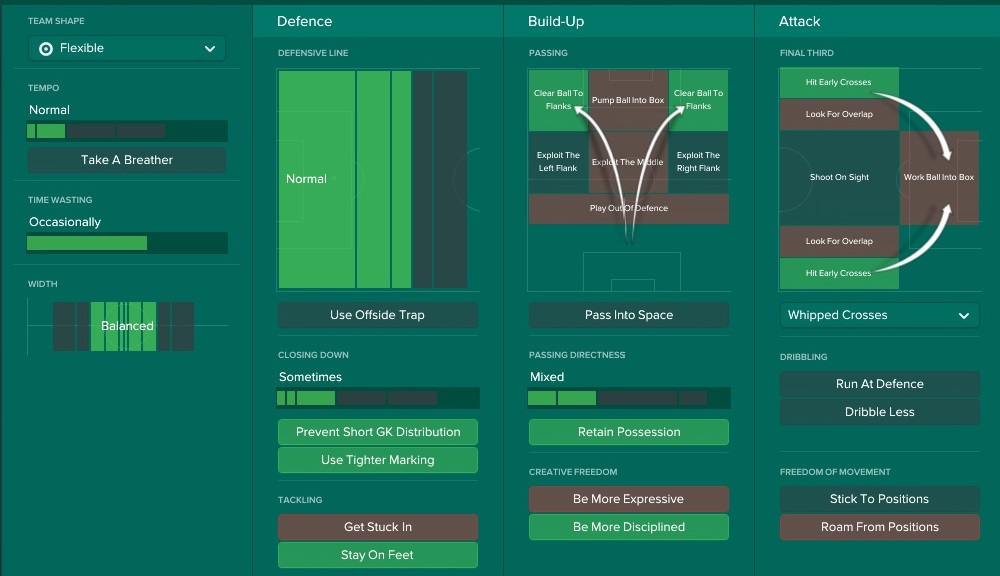The height and width of the screenshot is (576, 1000).
Task: Enable Roam From Positions
Action: point(879,527)
